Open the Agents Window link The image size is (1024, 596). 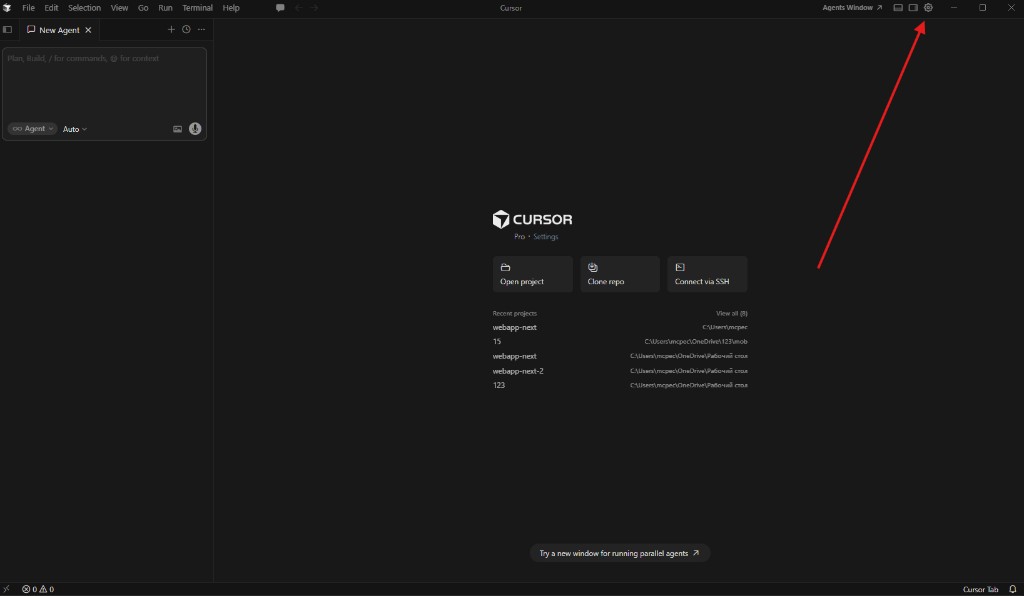(852, 8)
